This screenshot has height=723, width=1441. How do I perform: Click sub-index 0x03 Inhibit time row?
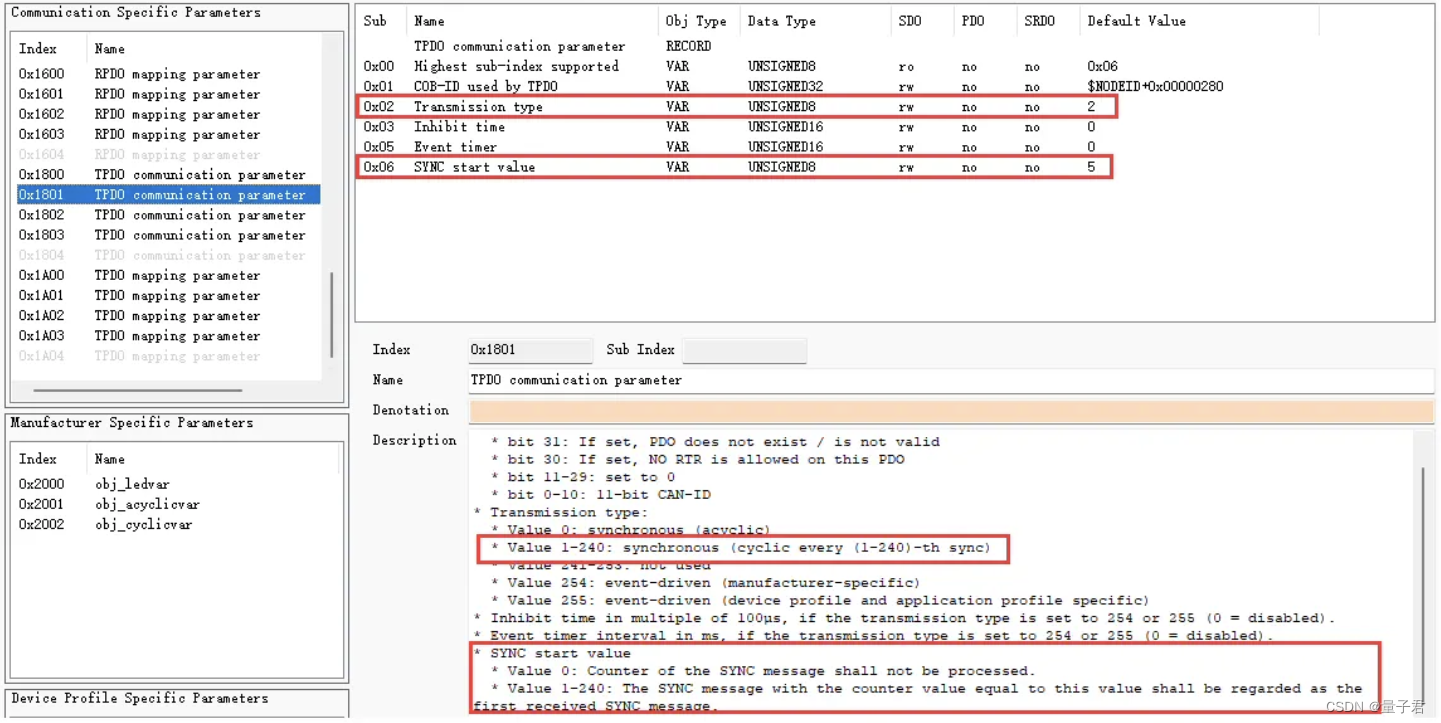pos(840,126)
